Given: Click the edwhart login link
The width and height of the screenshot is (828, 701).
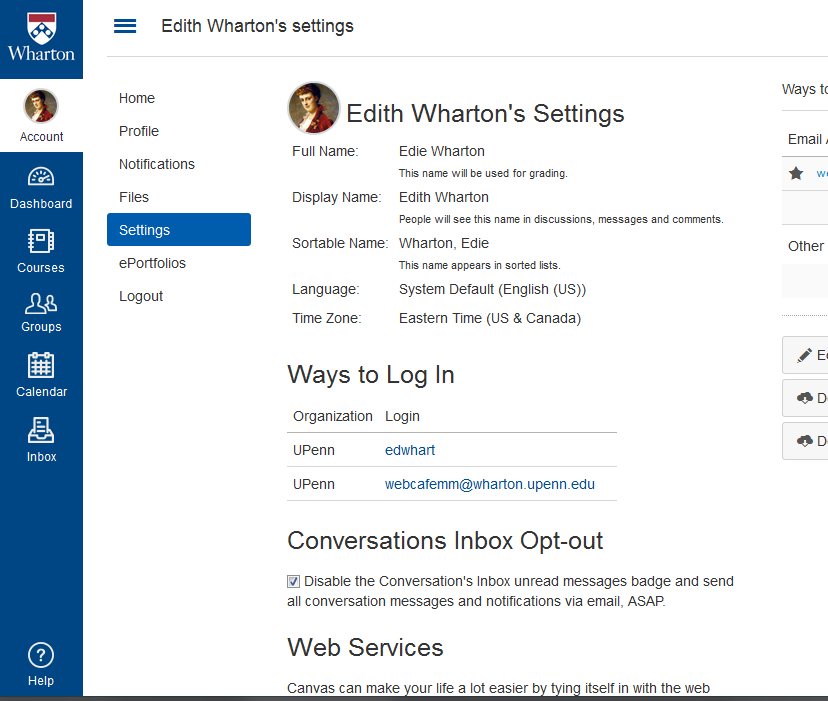Looking at the screenshot, I should pos(410,450).
